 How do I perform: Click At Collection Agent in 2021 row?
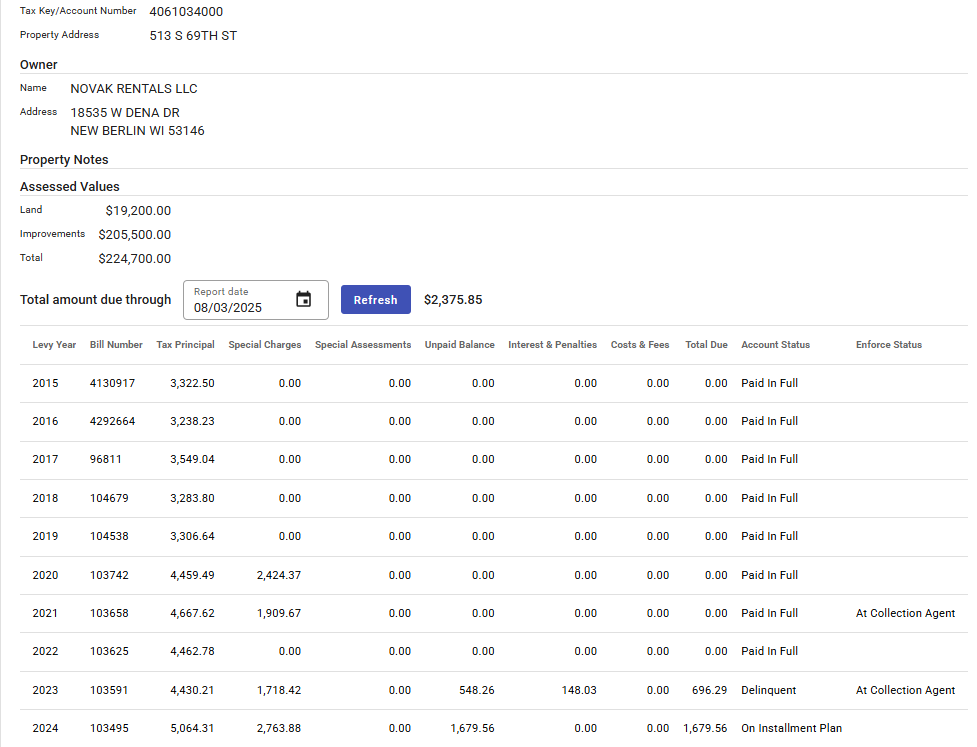pyautogui.click(x=905, y=613)
